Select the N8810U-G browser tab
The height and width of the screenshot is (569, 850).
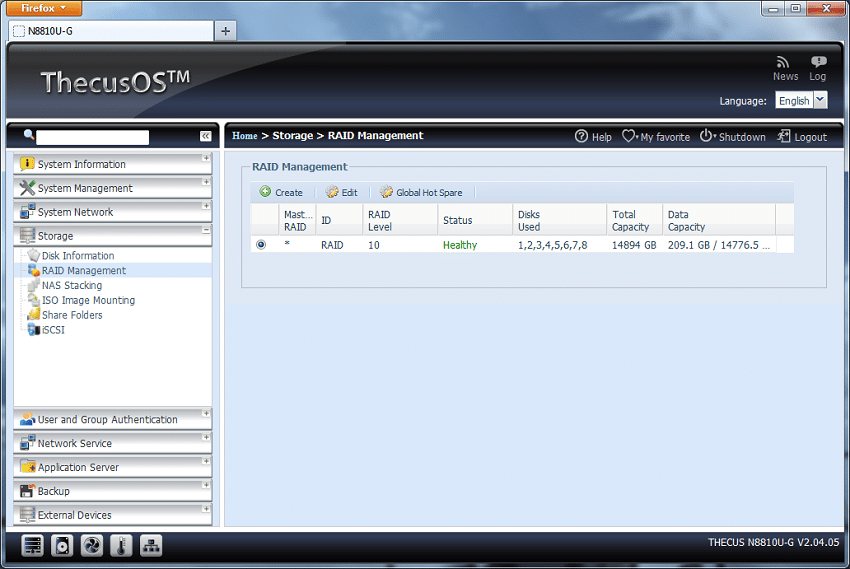pyautogui.click(x=111, y=31)
